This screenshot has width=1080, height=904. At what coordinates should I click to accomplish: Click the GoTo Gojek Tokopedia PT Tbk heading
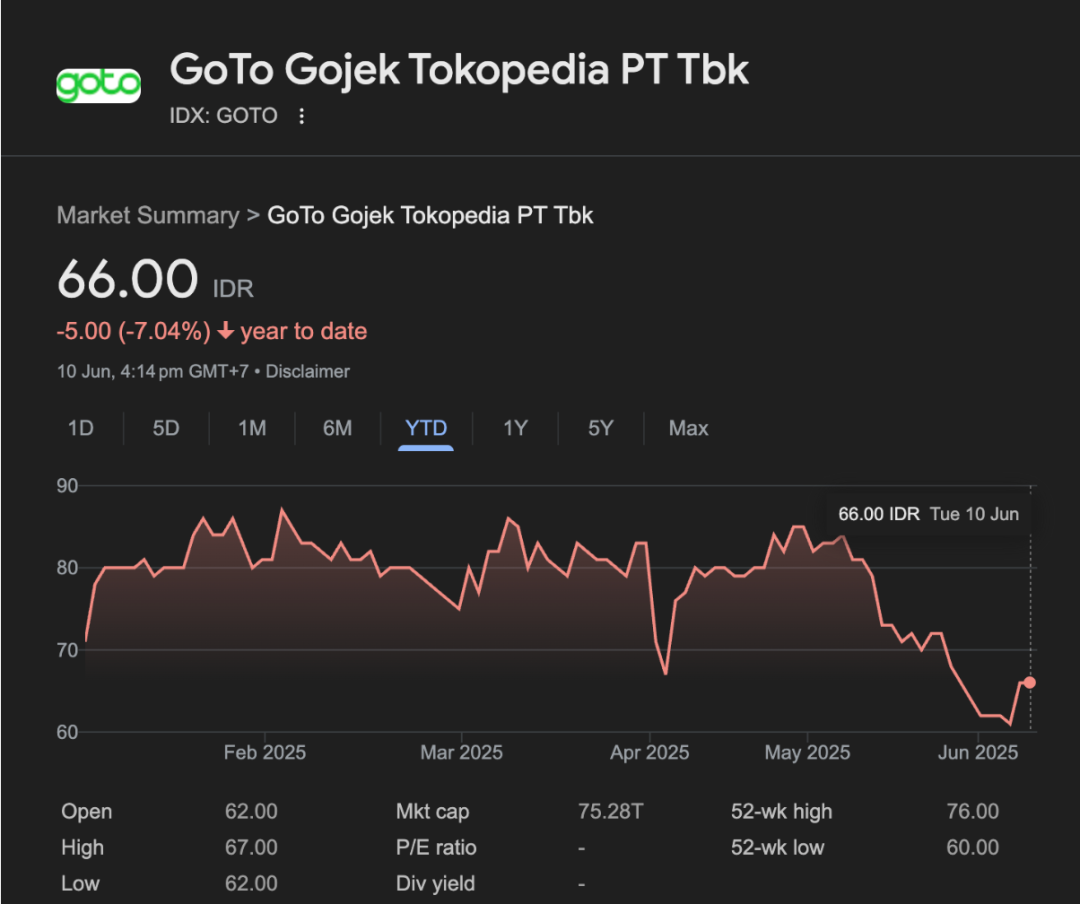[x=459, y=71]
